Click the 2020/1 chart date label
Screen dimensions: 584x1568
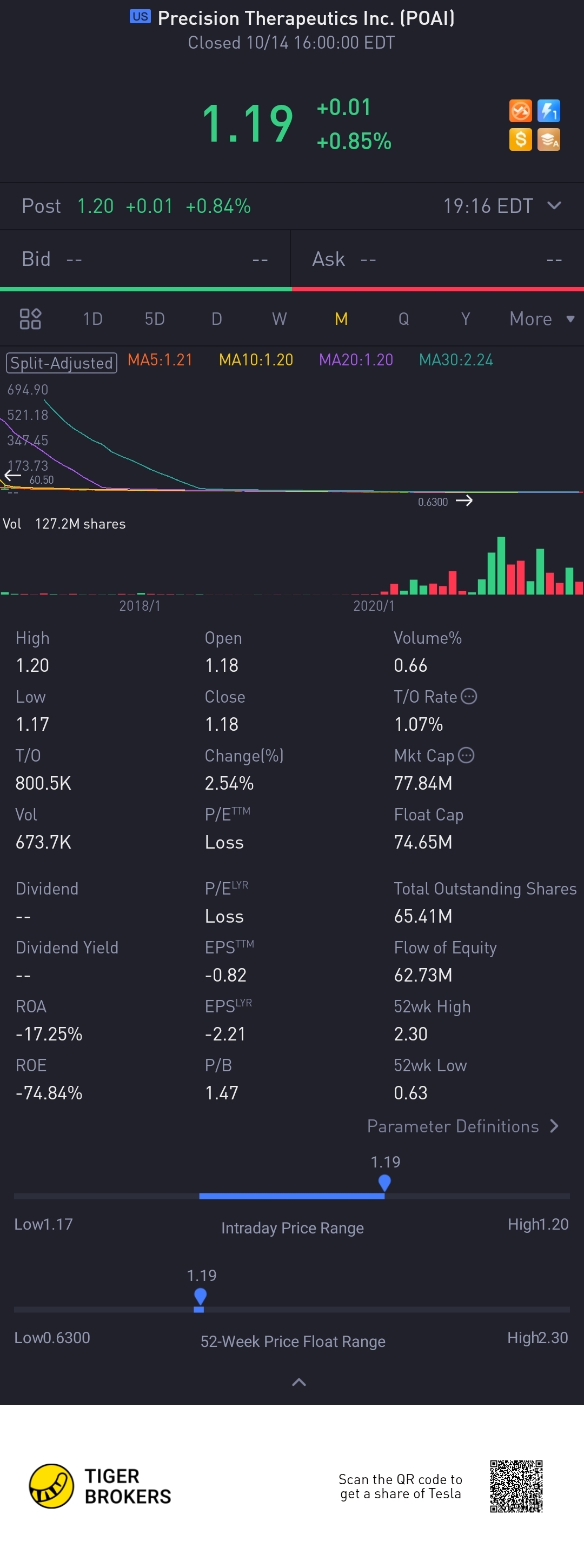coord(374,606)
